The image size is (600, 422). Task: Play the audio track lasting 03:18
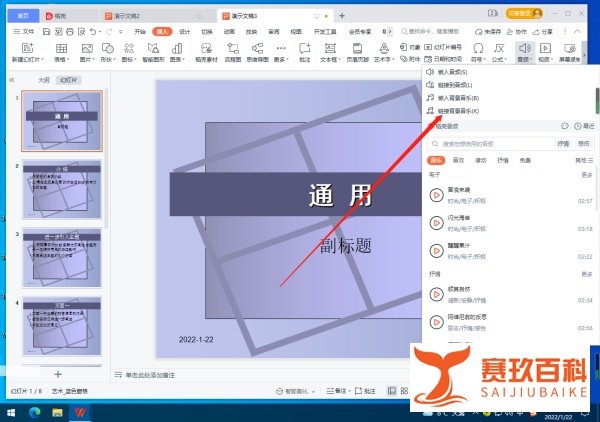pyautogui.click(x=436, y=223)
